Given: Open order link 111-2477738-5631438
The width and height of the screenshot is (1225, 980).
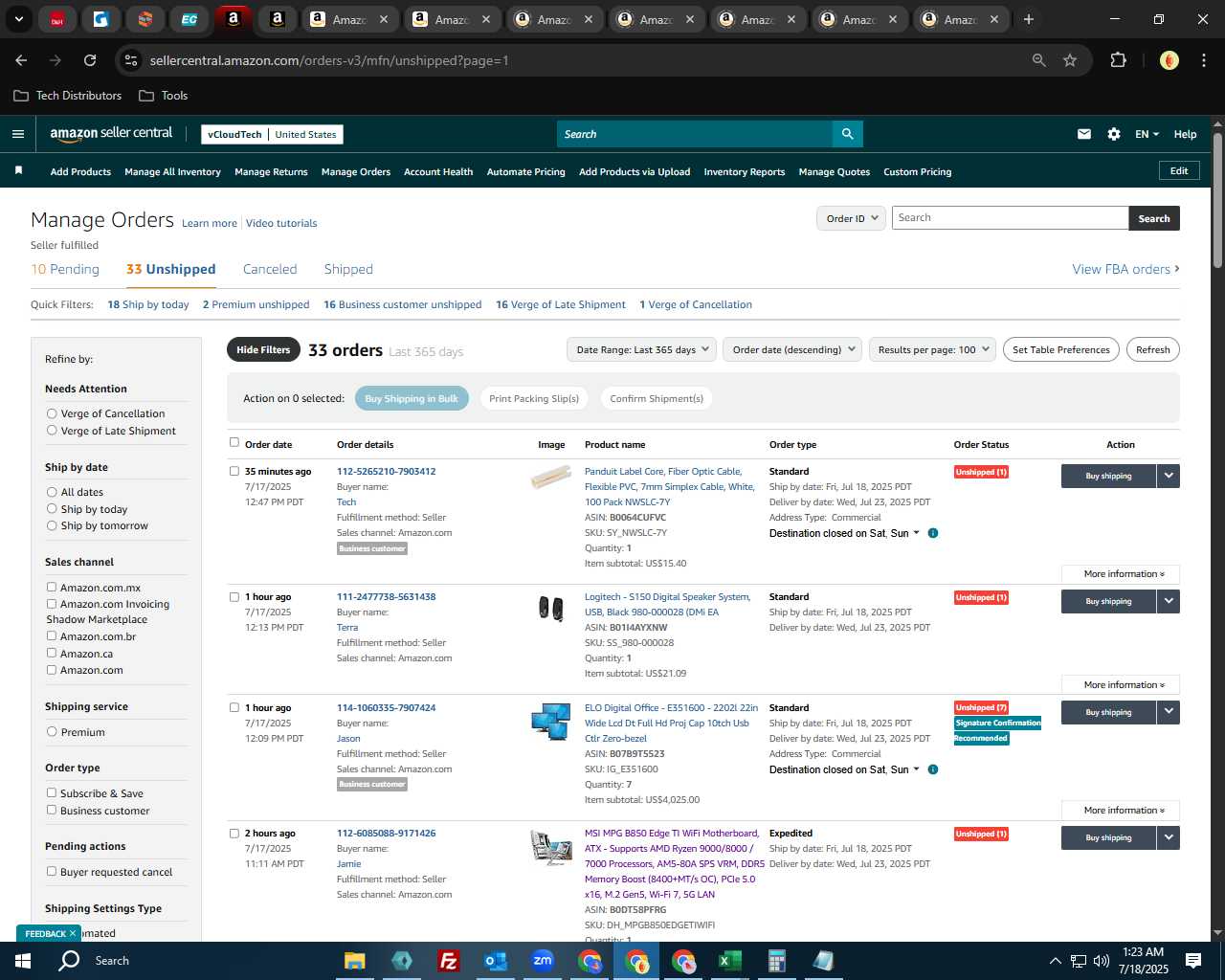Looking at the screenshot, I should click(386, 596).
